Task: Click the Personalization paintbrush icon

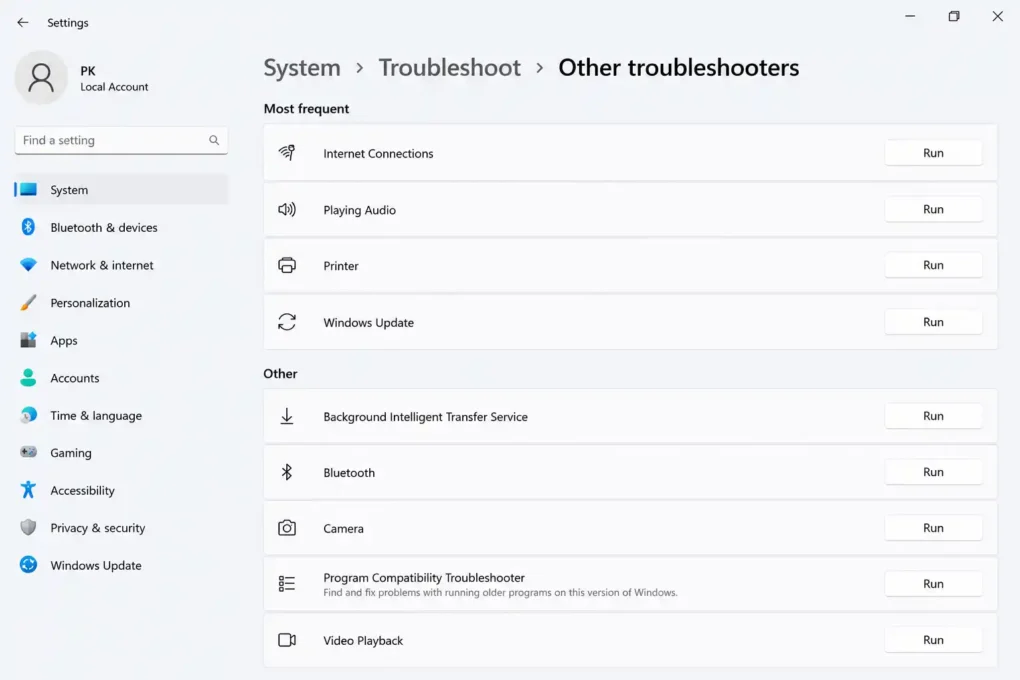Action: click(x=28, y=303)
